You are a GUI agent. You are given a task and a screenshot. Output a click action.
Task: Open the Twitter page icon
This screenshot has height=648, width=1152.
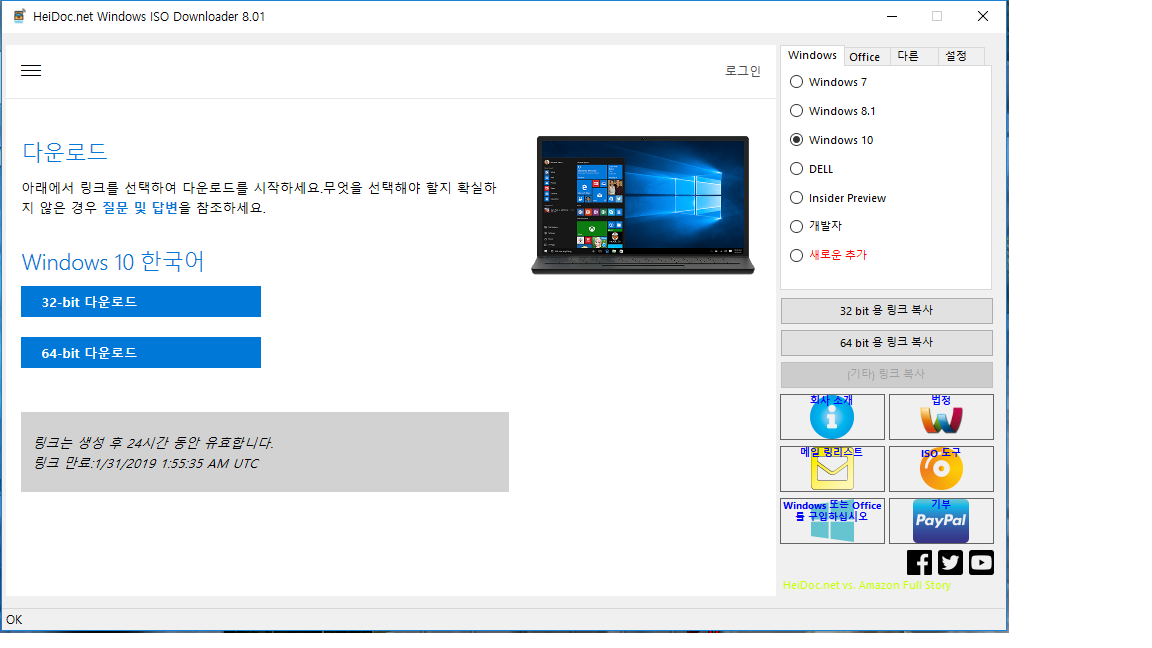click(x=950, y=563)
